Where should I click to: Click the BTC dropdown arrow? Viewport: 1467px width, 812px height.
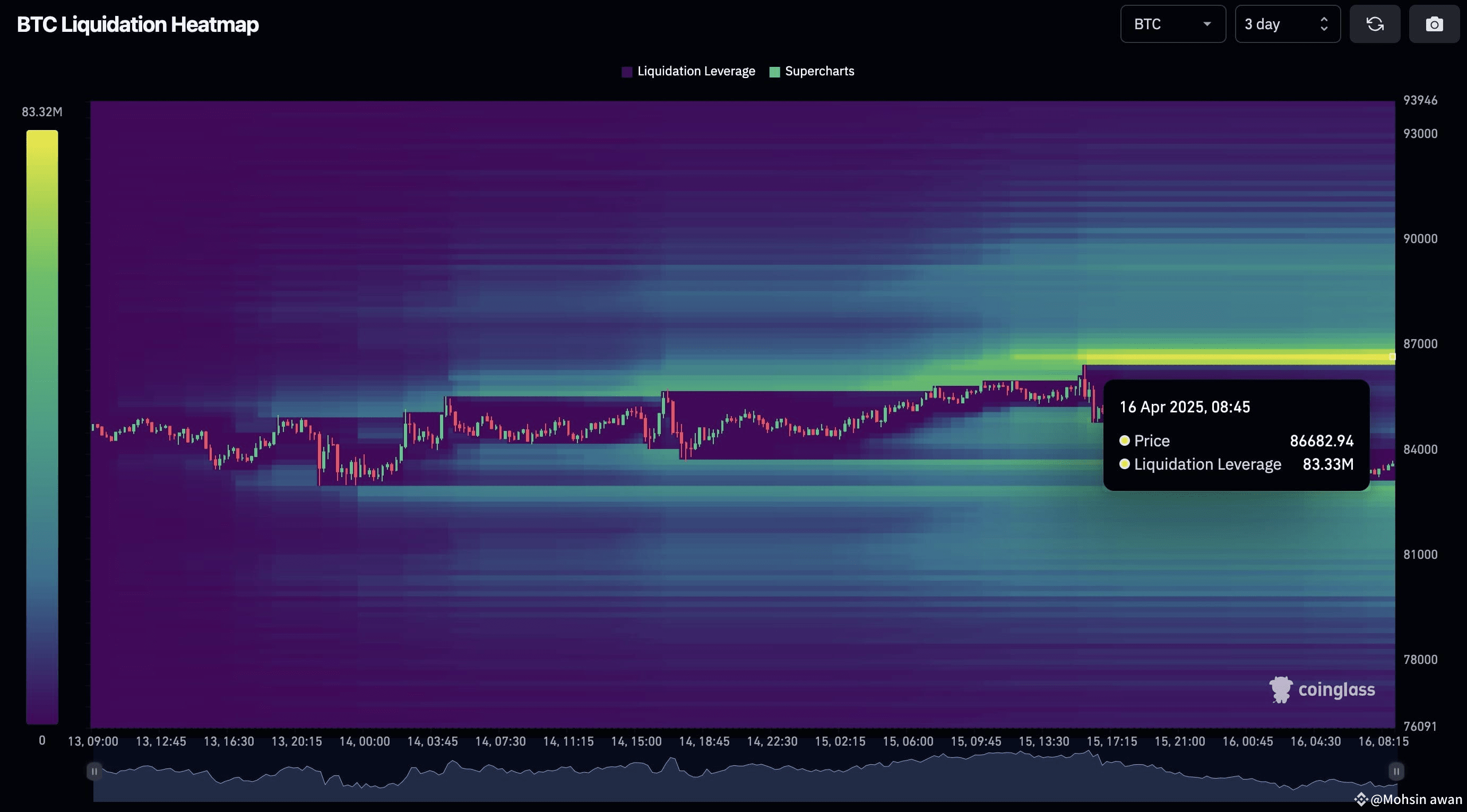click(1207, 24)
